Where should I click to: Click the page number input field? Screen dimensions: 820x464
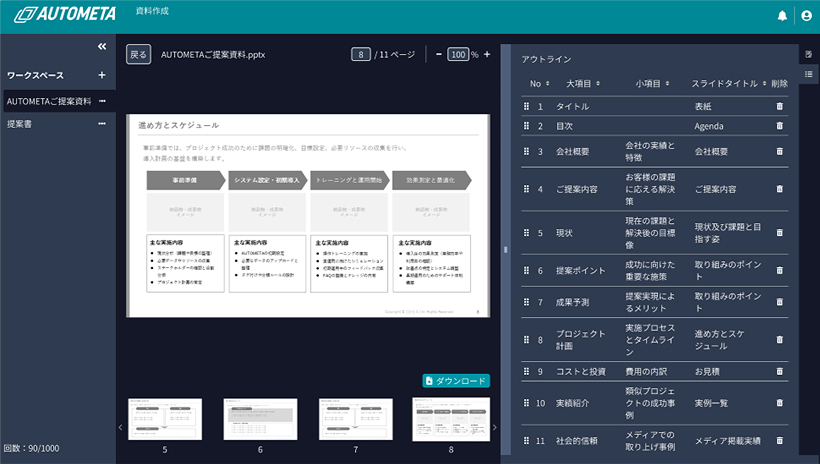tap(361, 55)
